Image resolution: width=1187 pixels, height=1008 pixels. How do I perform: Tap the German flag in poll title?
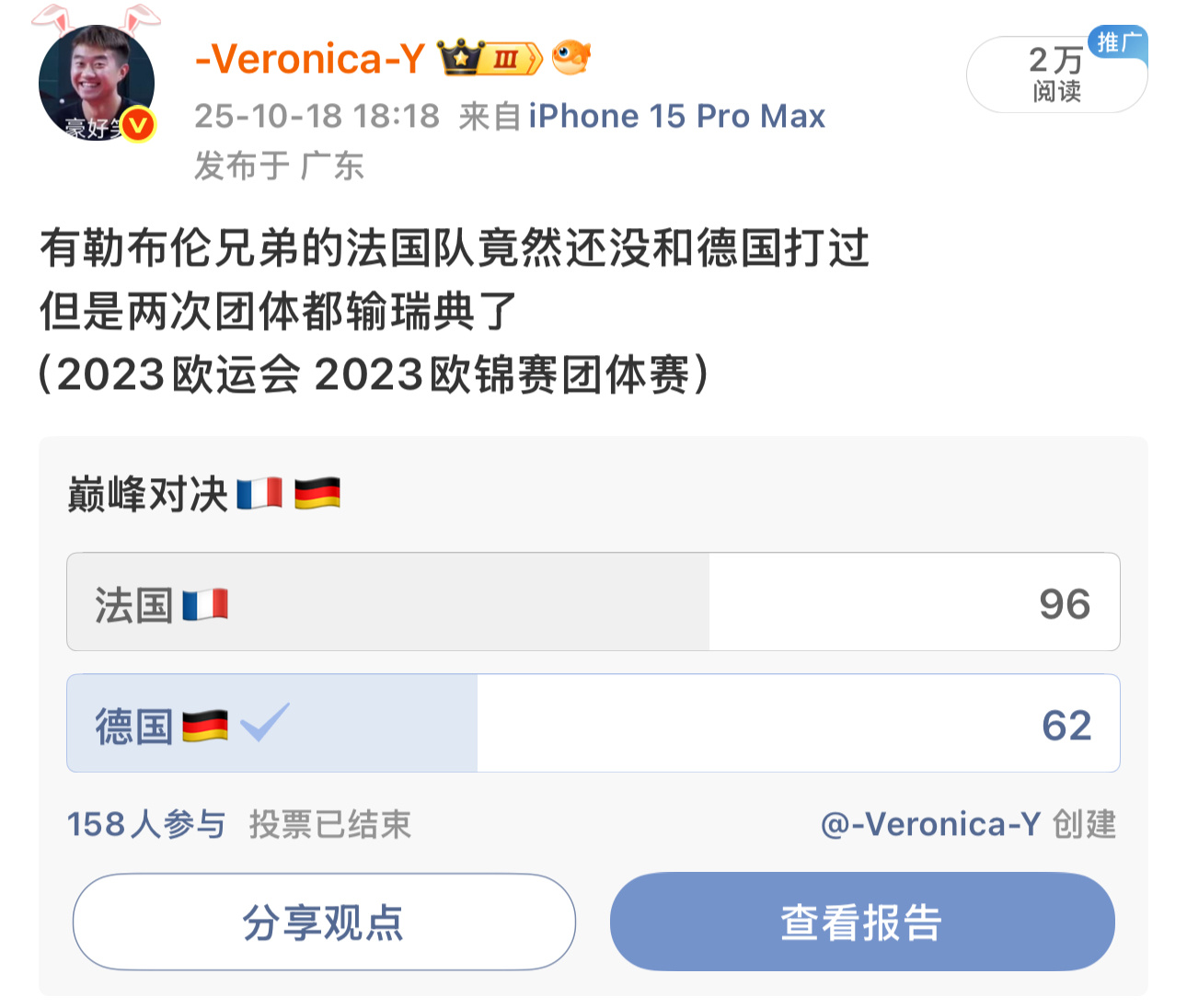point(317,494)
